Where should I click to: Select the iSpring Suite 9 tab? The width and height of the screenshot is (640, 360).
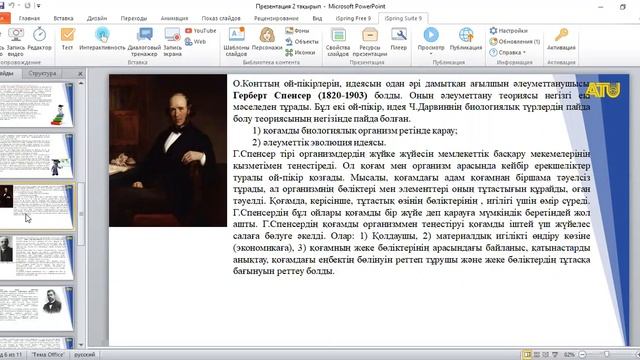click(403, 18)
